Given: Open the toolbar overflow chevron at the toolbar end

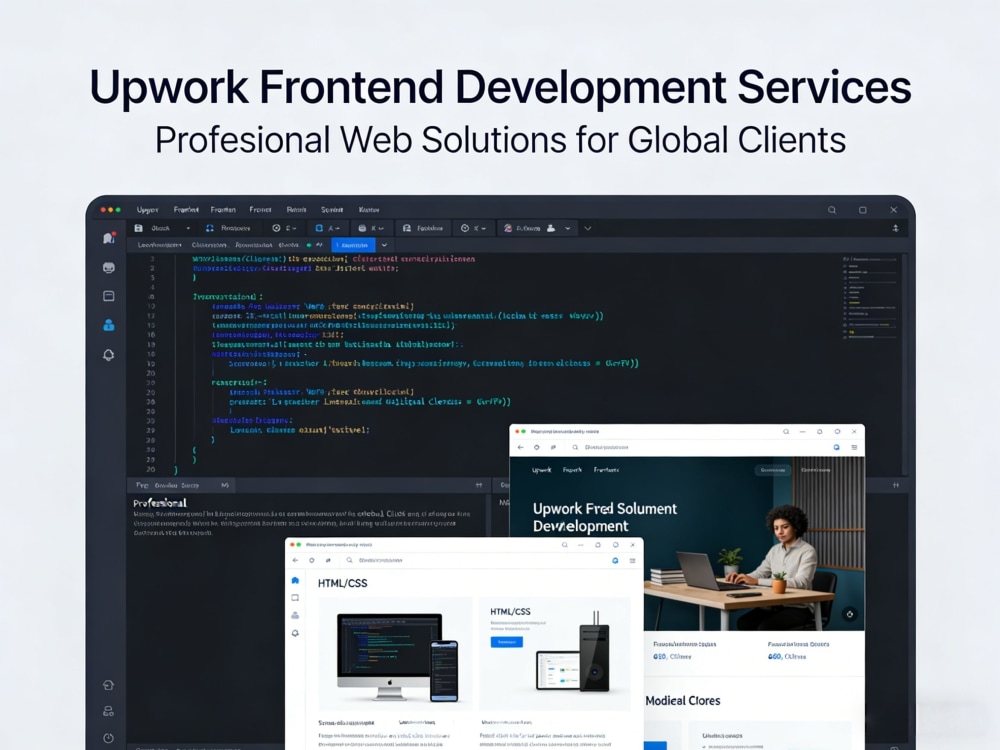Looking at the screenshot, I should pyautogui.click(x=588, y=228).
